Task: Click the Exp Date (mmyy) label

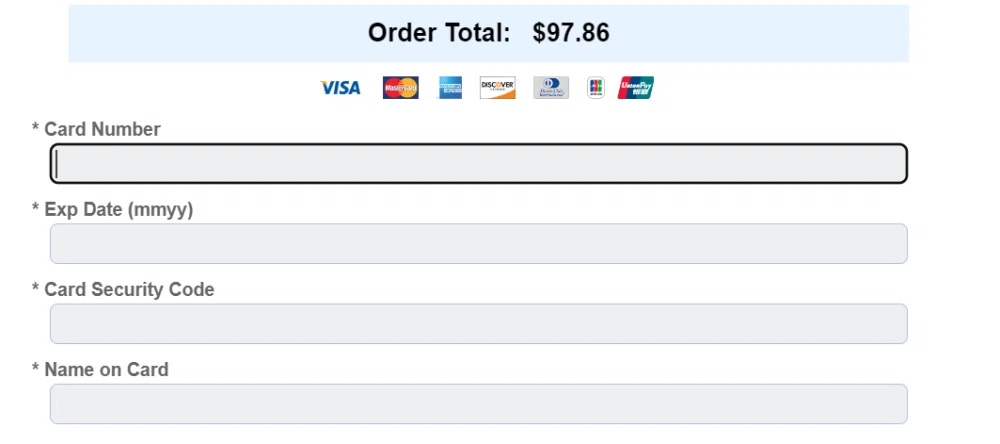Action: coord(118,209)
